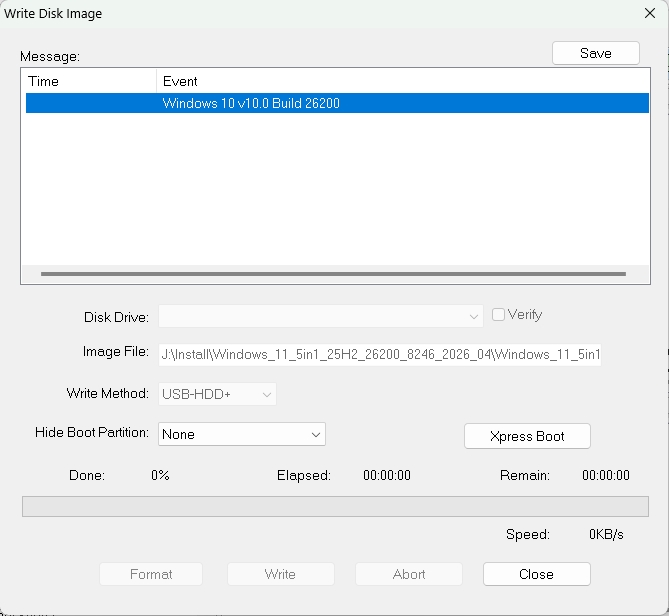The image size is (669, 616).
Task: Click the Elapsed time value 00:00:00
Action: tap(387, 475)
